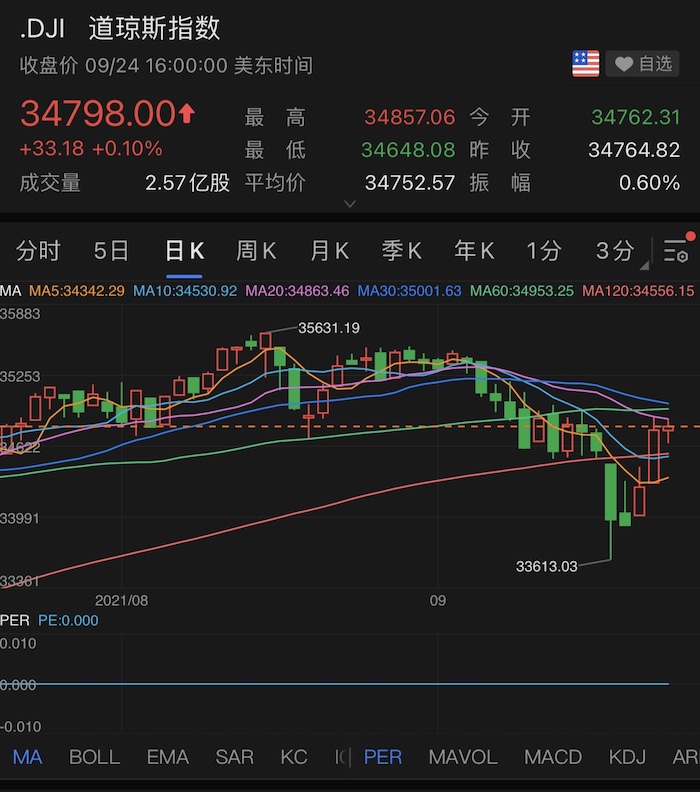Select the 年K yearly candlestick tab
Viewport: 700px width, 792px height.
tap(474, 251)
